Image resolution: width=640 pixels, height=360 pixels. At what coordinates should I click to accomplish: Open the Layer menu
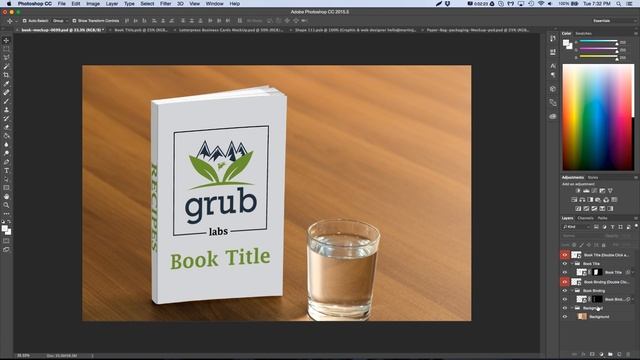click(111, 4)
